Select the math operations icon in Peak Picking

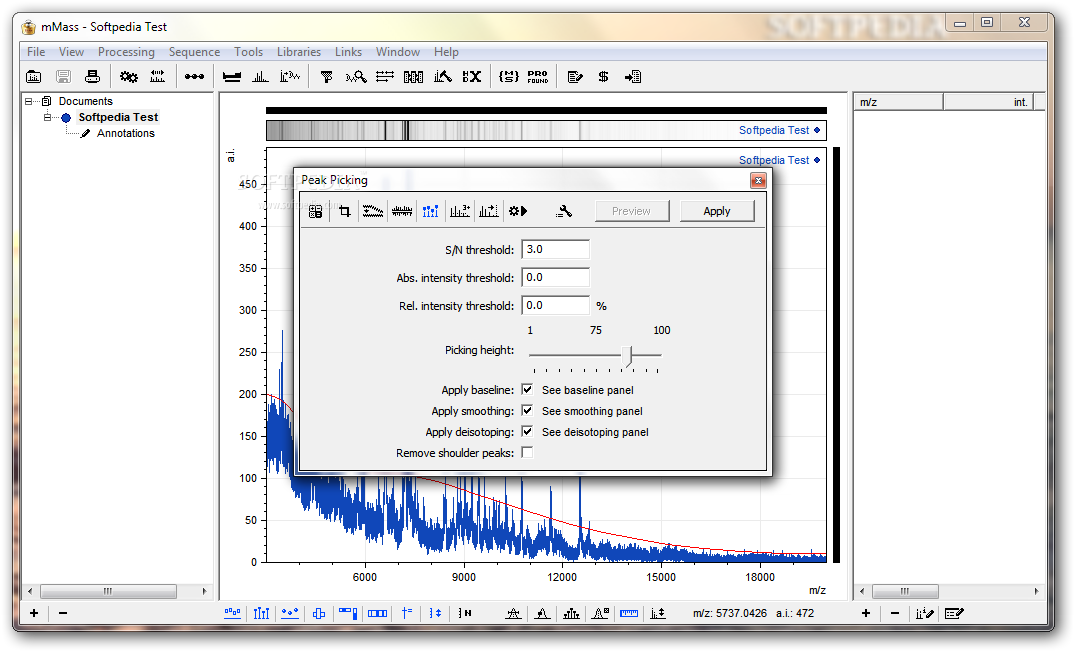point(315,211)
